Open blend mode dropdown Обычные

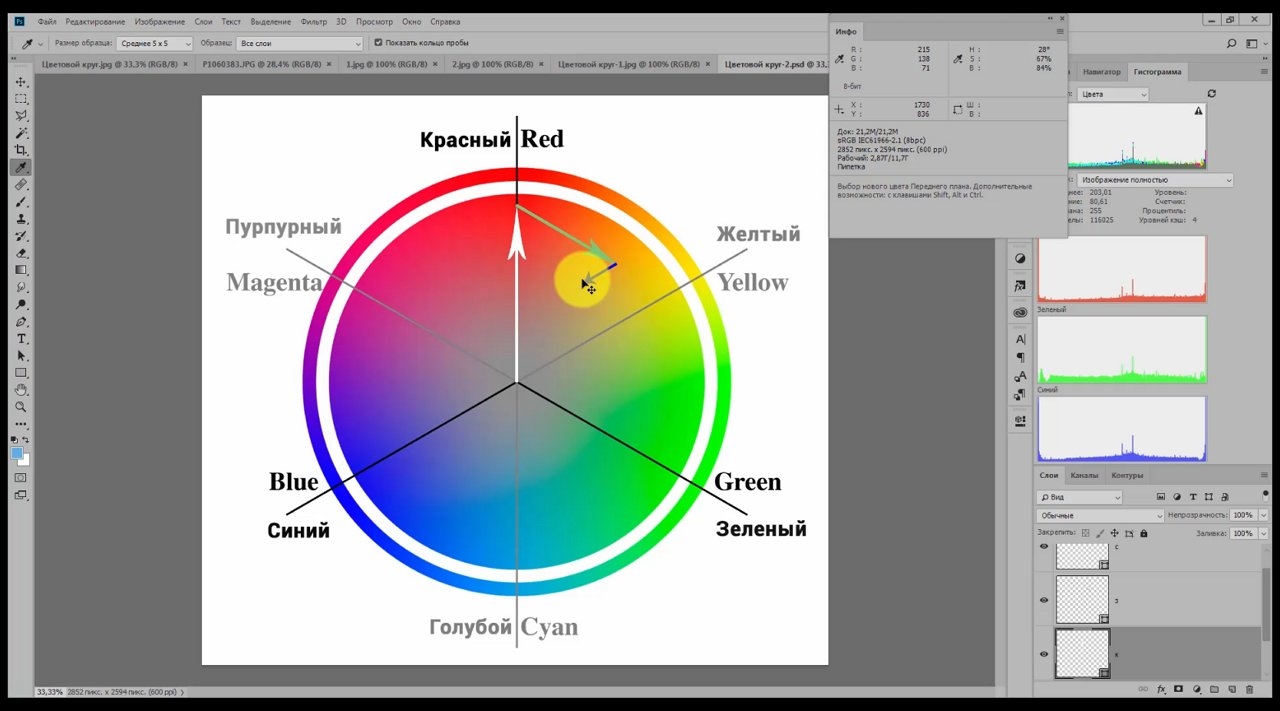pos(1100,515)
